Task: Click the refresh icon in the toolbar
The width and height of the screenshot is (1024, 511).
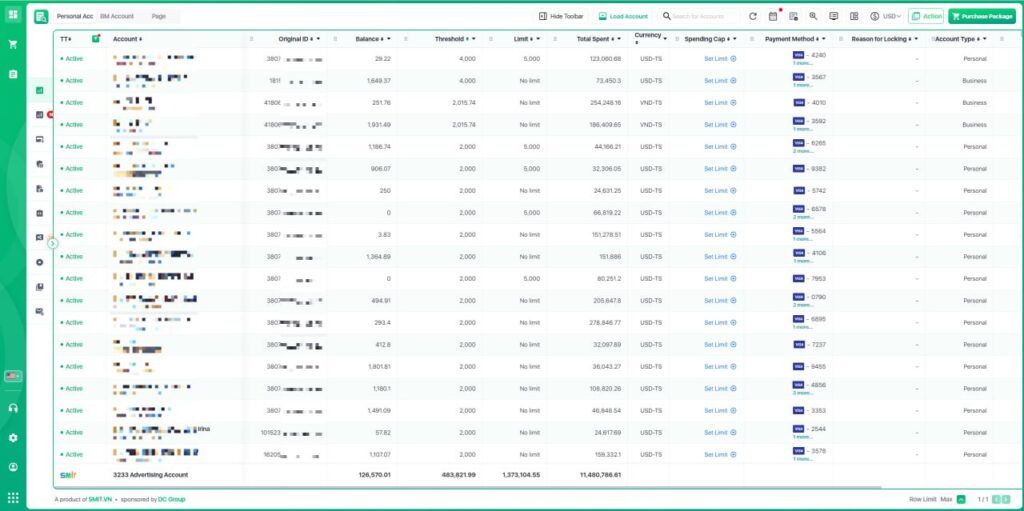Action: pos(753,16)
